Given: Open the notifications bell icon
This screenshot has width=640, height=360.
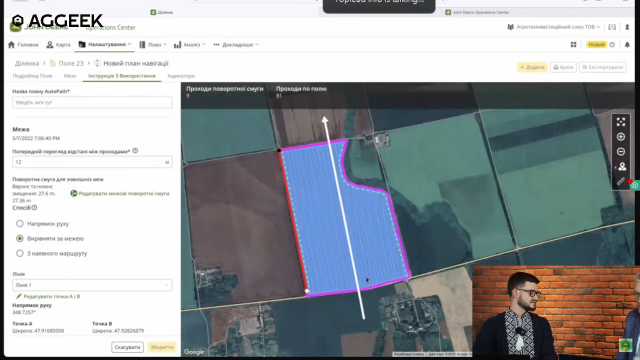Looking at the screenshot, I should 627,44.
